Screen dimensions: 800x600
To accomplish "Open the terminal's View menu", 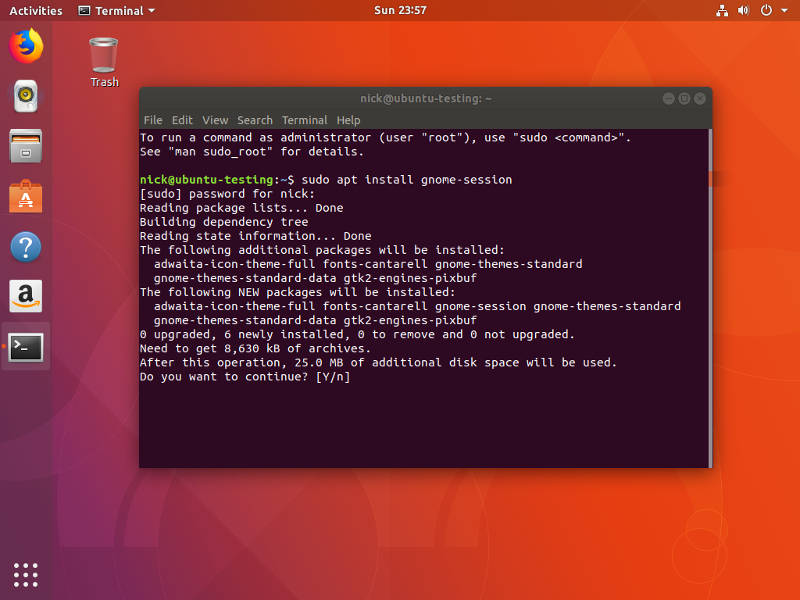I will (x=215, y=120).
